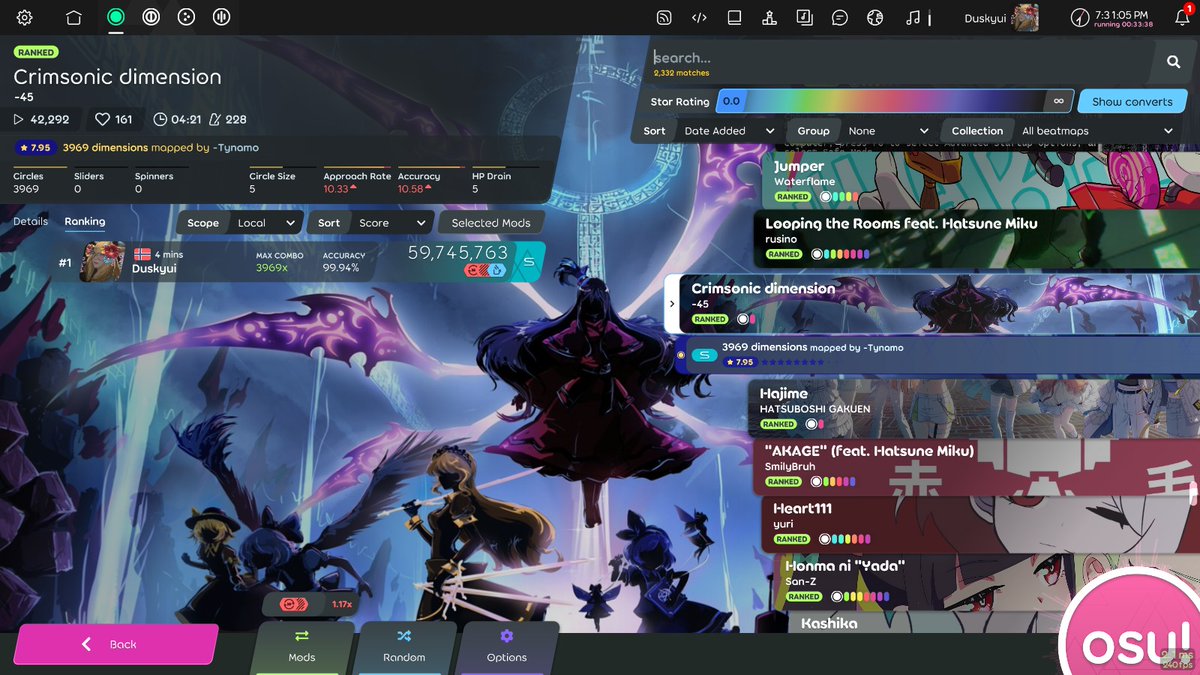This screenshot has width=1200, height=675.
Task: Adjust the Star Rating range slider
Action: point(894,101)
